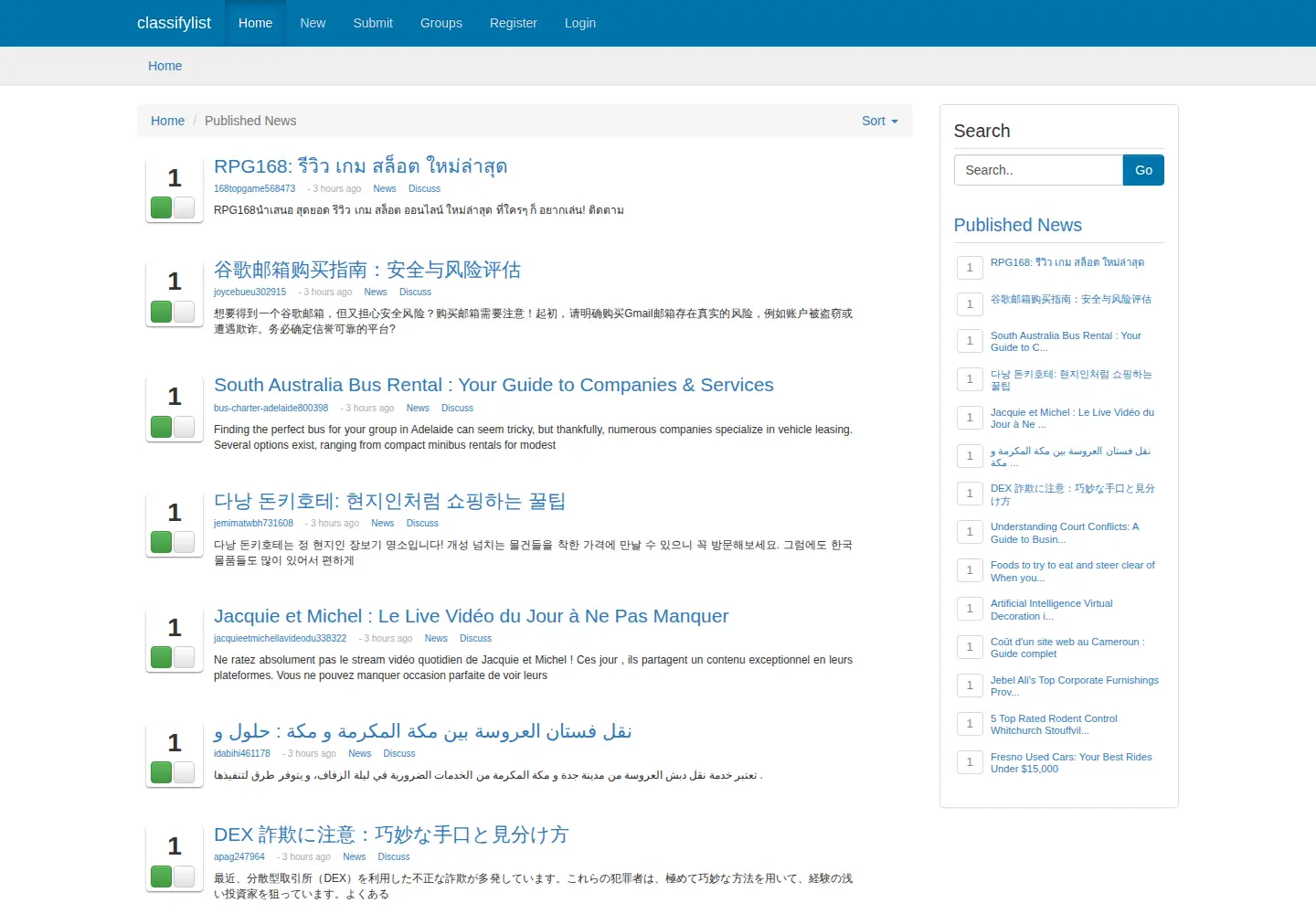Image resolution: width=1316 pixels, height=914 pixels.
Task: Downvote the Arabic نقل فستان العروسة post
Action: (x=185, y=772)
